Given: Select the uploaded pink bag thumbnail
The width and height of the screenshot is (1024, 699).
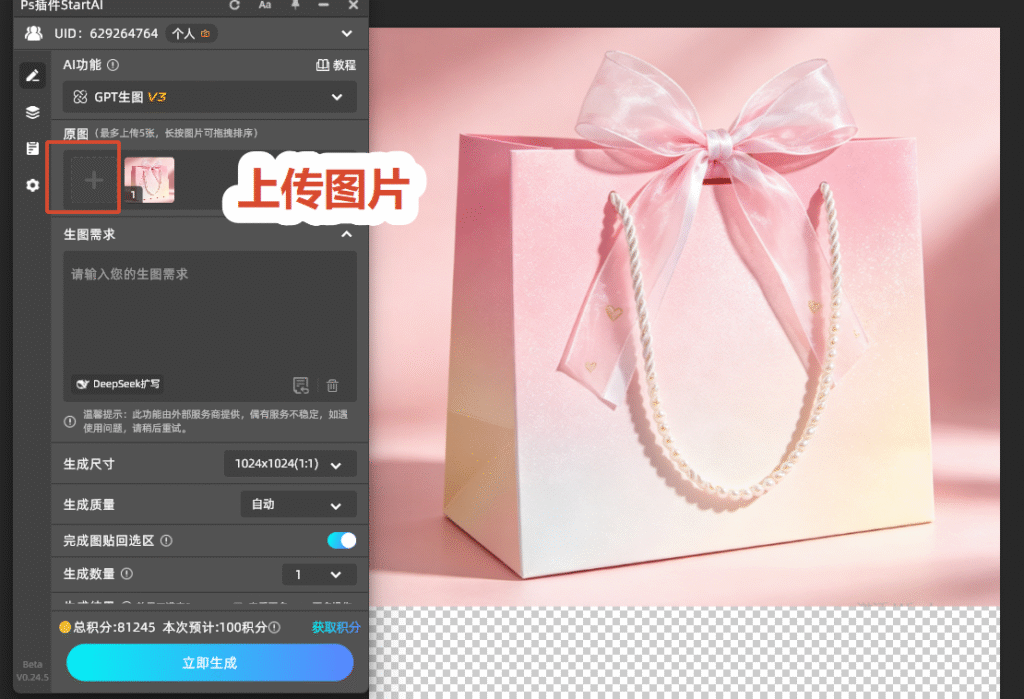Looking at the screenshot, I should [x=150, y=180].
